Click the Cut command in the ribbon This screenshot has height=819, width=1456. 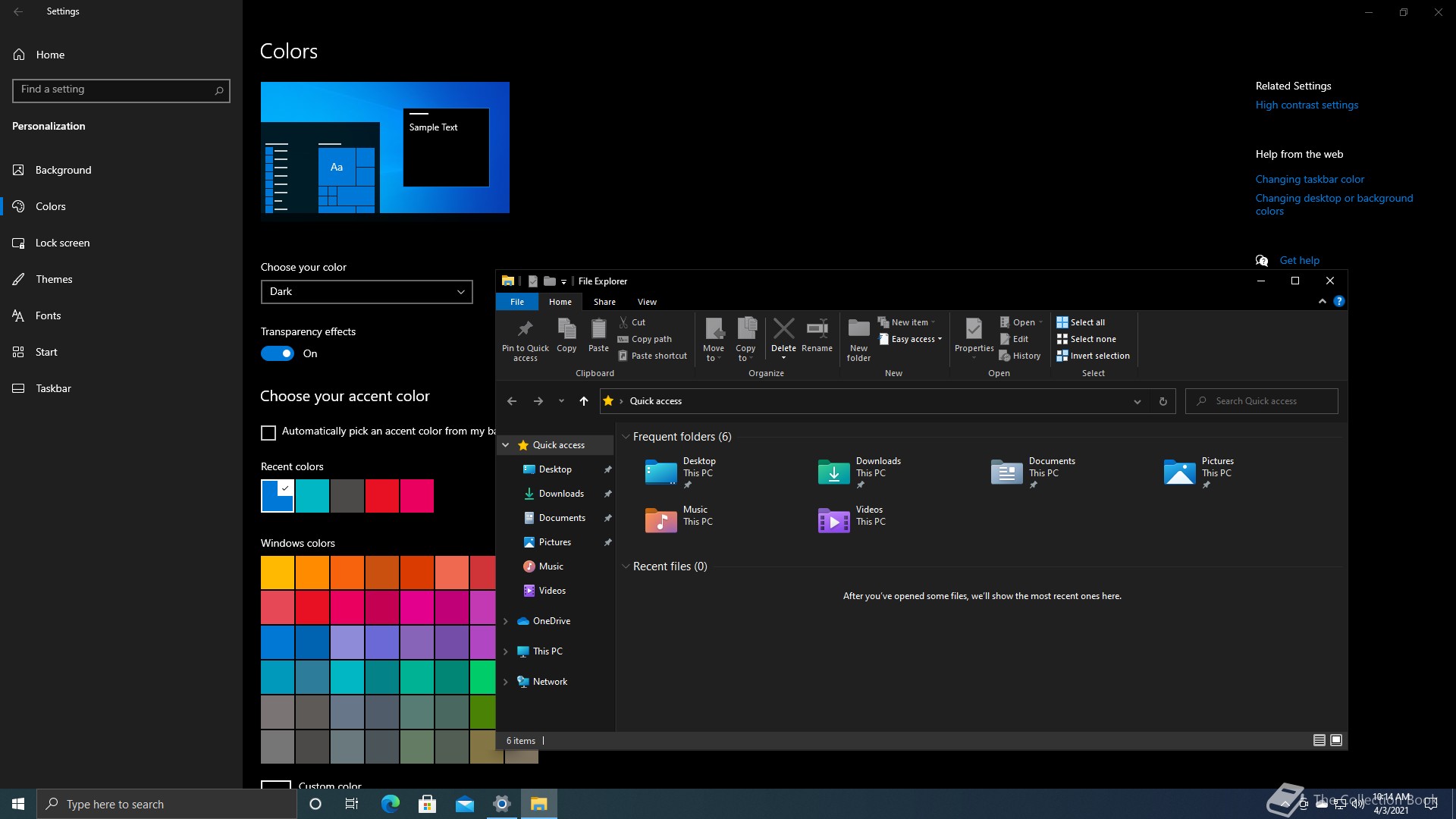click(x=632, y=322)
